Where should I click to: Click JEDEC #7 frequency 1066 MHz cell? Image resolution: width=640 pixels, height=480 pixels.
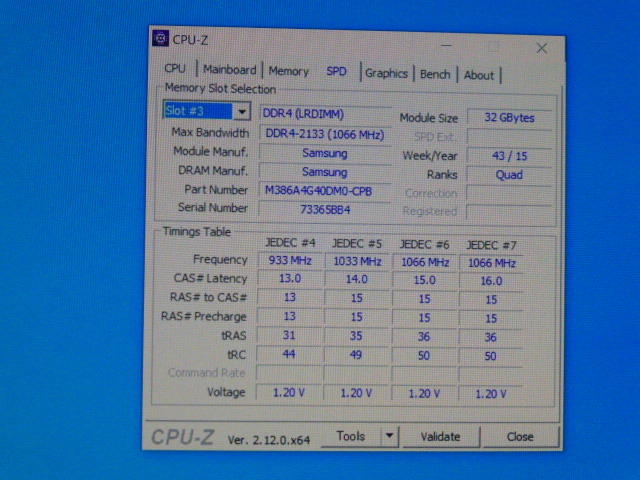coord(491,263)
